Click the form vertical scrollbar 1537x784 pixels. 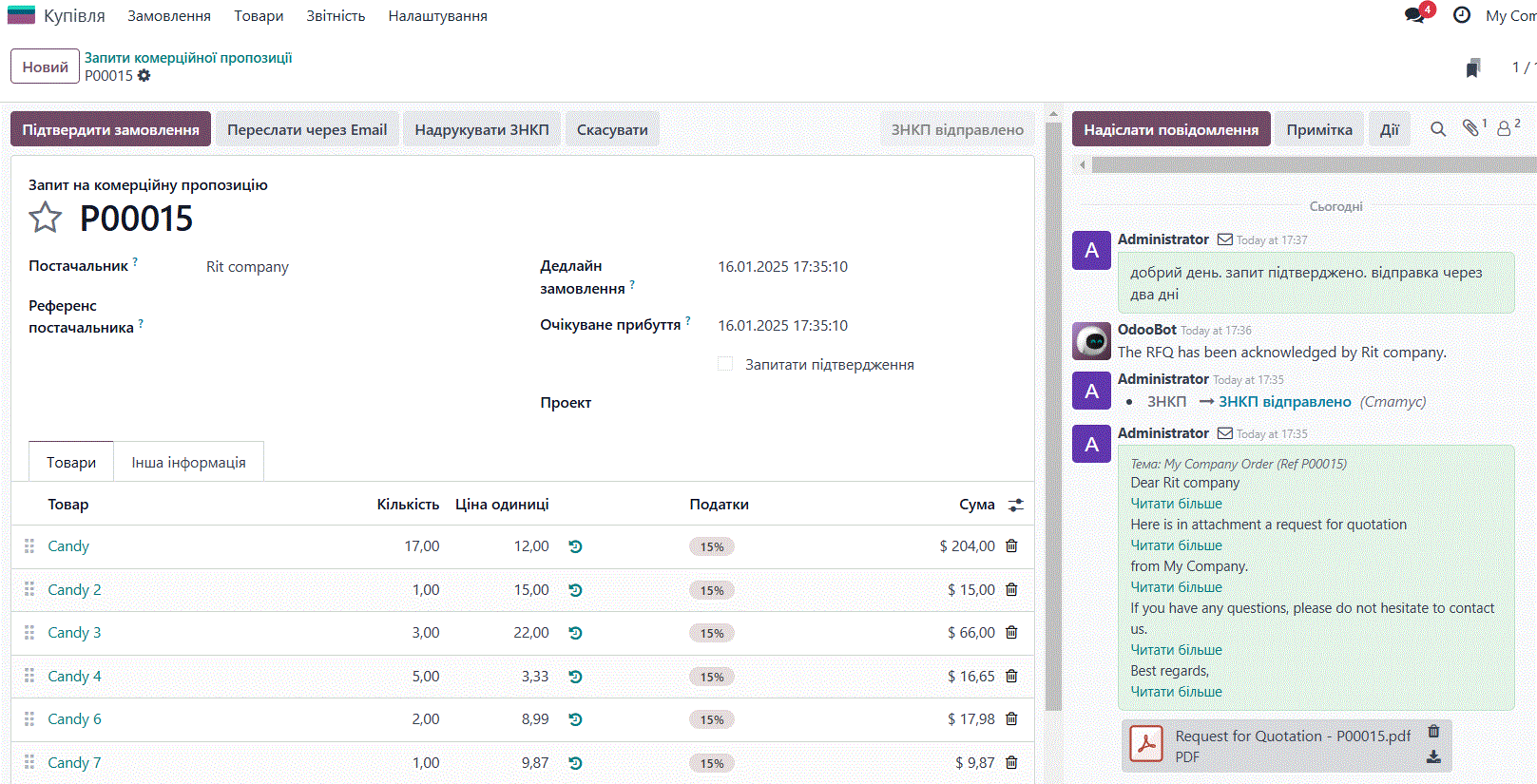tap(1053, 416)
